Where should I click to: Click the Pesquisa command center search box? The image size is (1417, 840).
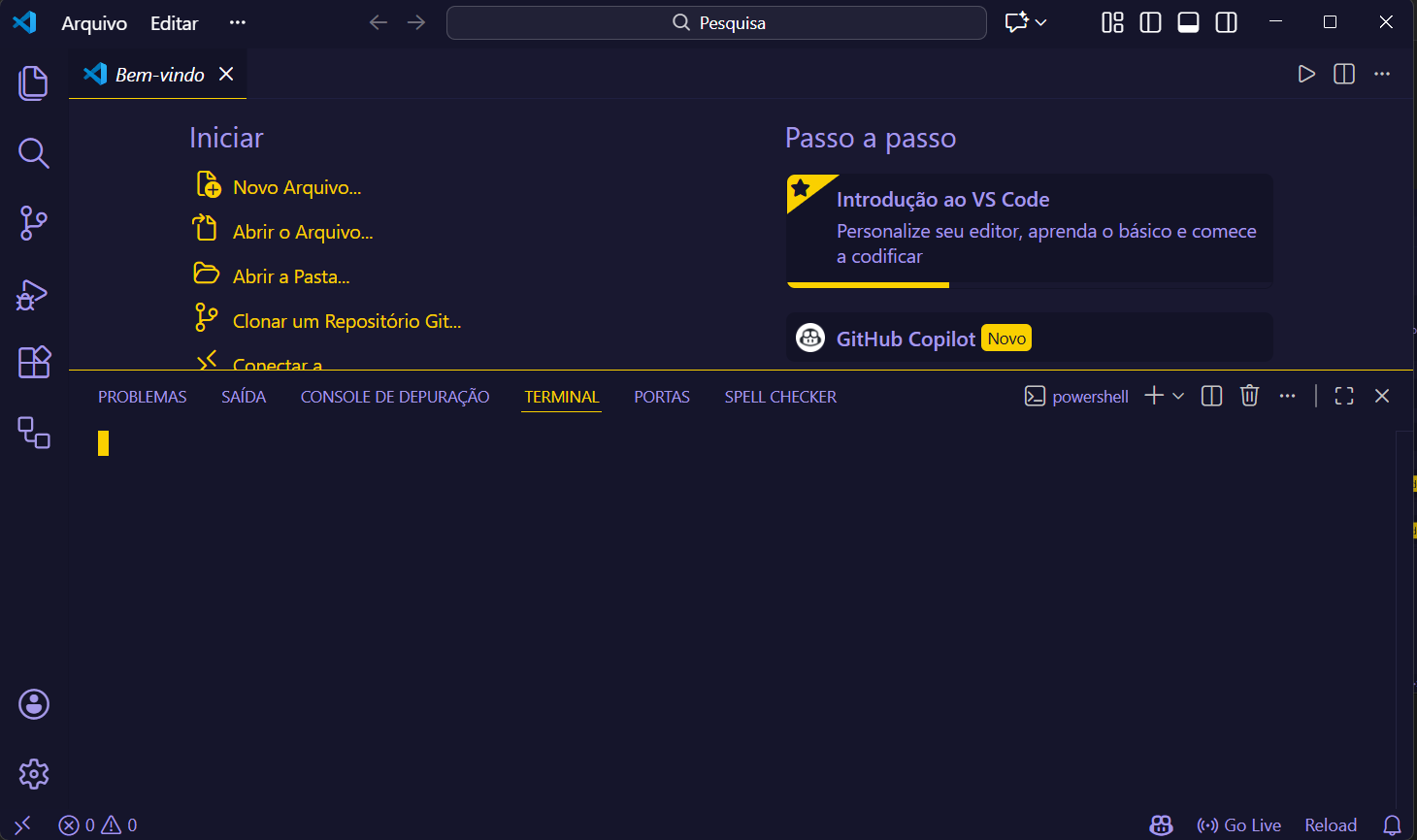click(x=716, y=22)
